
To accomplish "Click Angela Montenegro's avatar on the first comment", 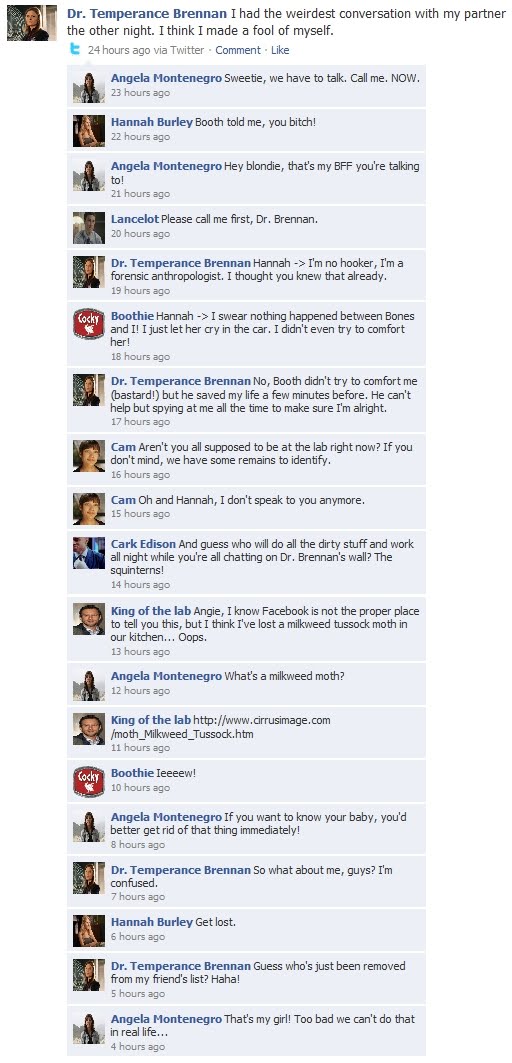I will pos(89,87).
